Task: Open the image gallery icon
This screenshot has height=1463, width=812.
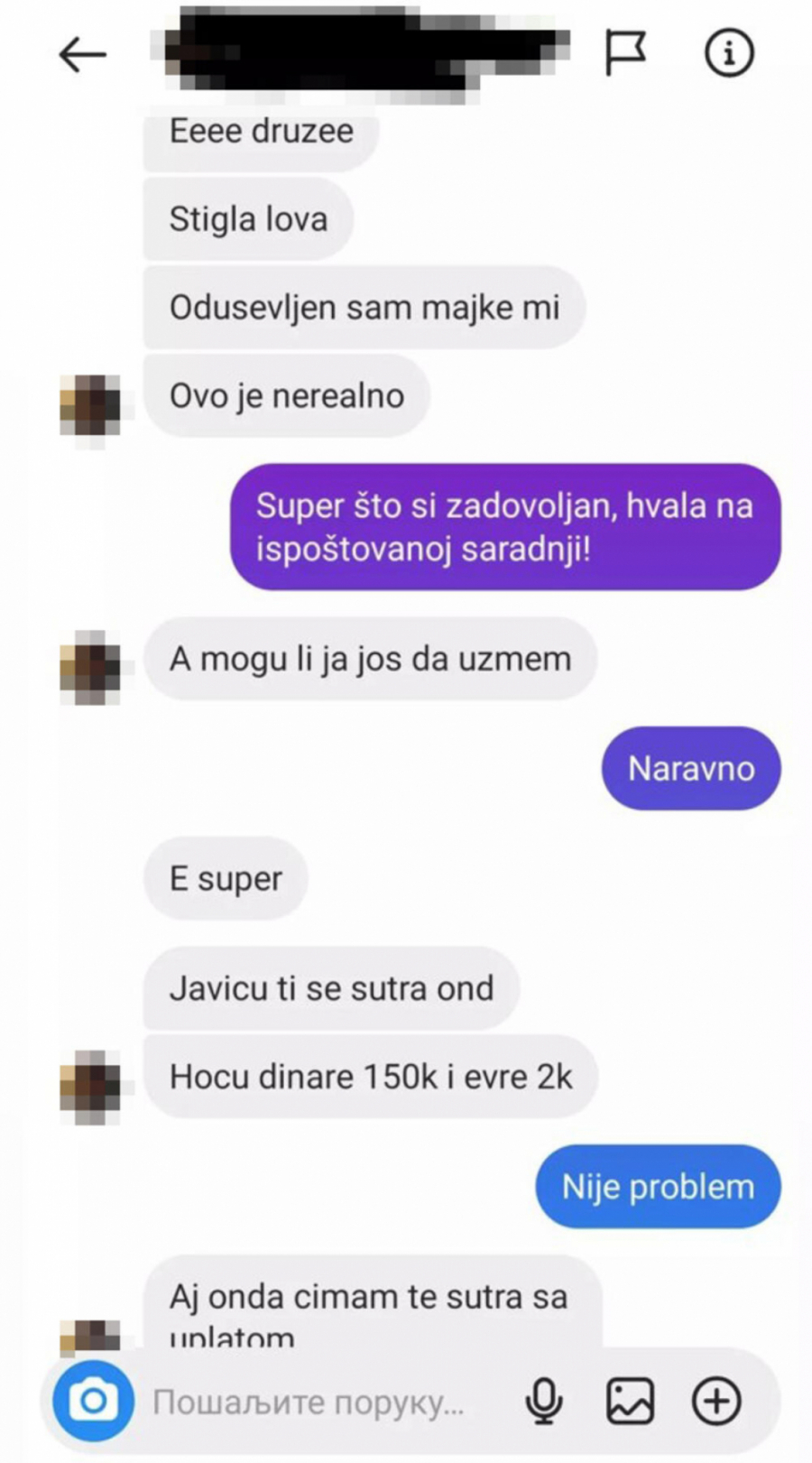Action: click(x=630, y=1401)
